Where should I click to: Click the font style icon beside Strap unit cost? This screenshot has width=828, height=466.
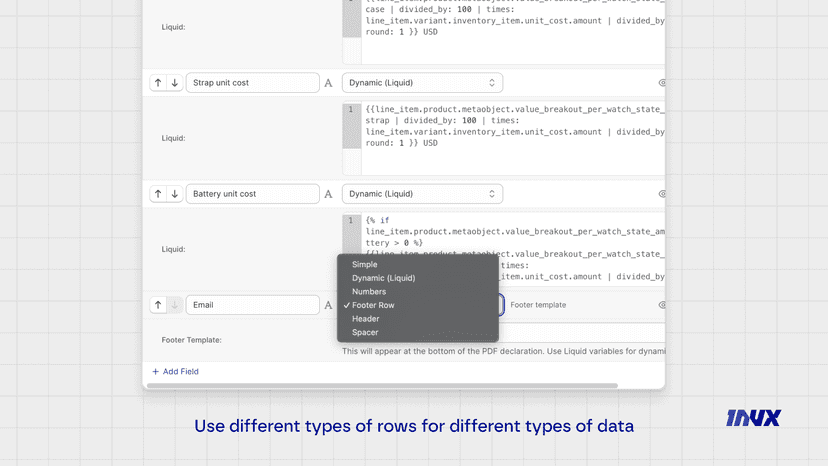(328, 83)
